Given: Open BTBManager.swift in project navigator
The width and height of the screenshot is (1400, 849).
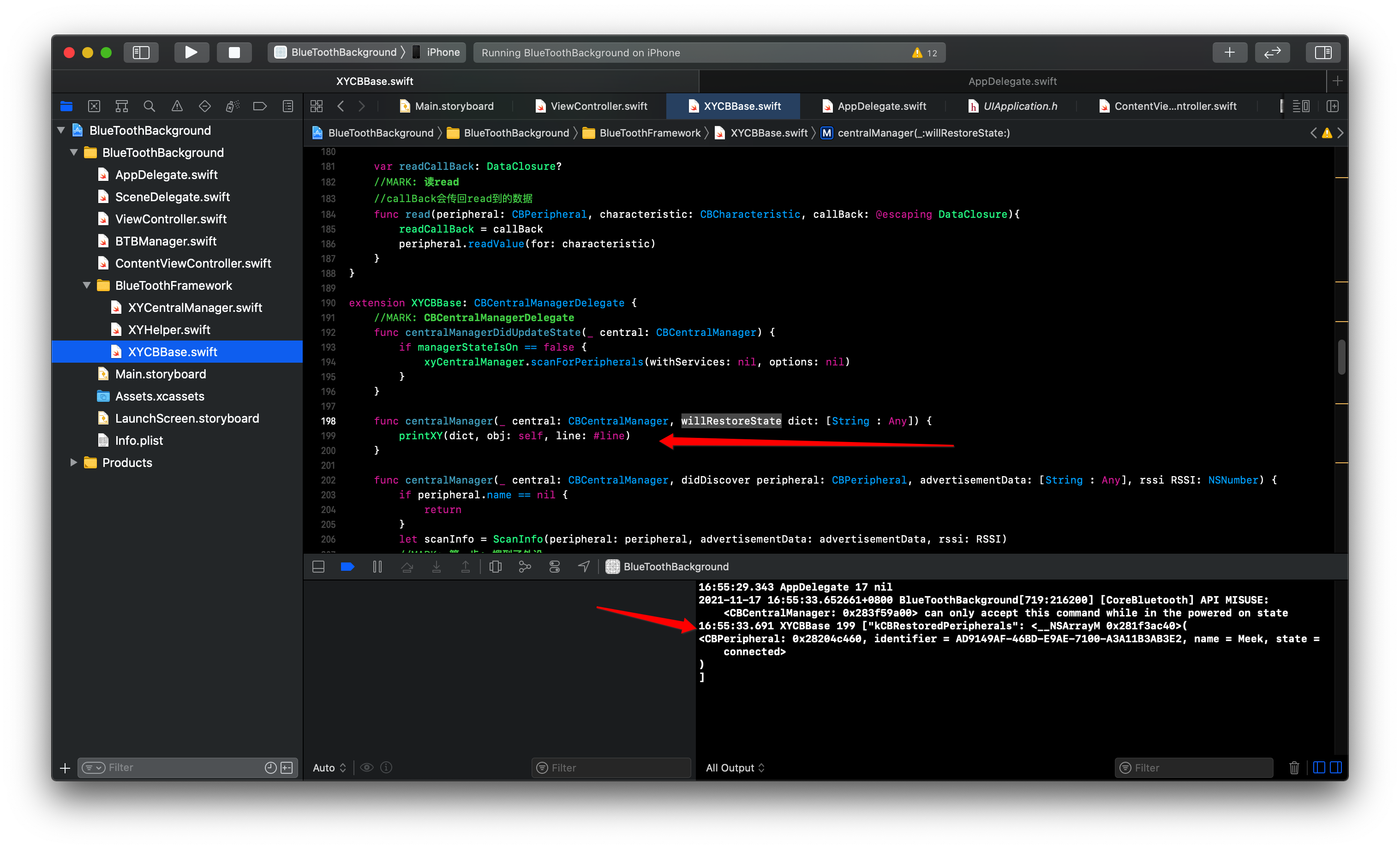Looking at the screenshot, I should click(x=165, y=241).
